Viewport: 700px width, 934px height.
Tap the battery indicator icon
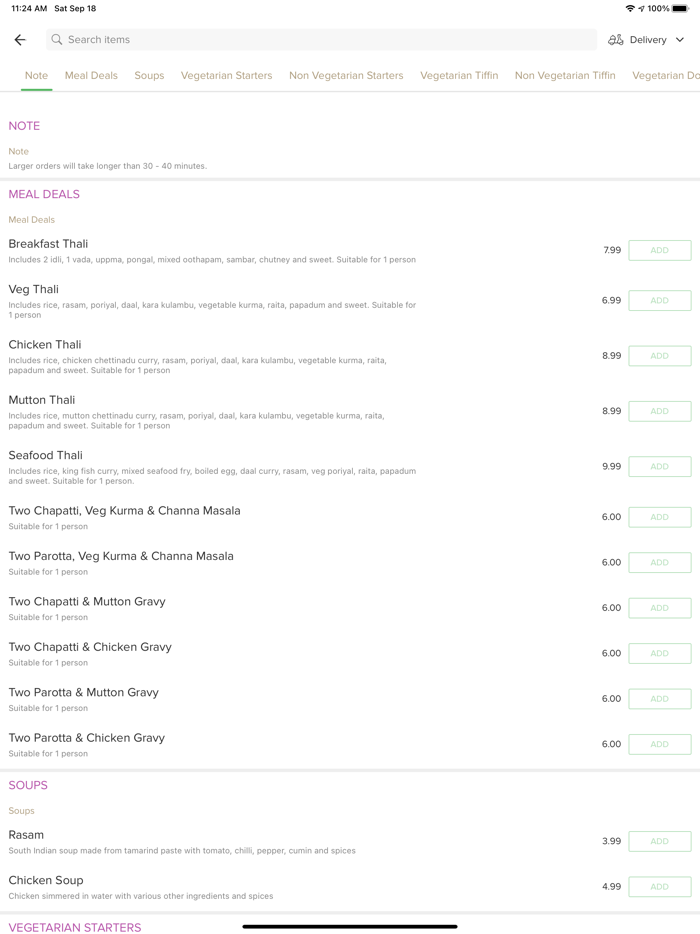coord(680,8)
